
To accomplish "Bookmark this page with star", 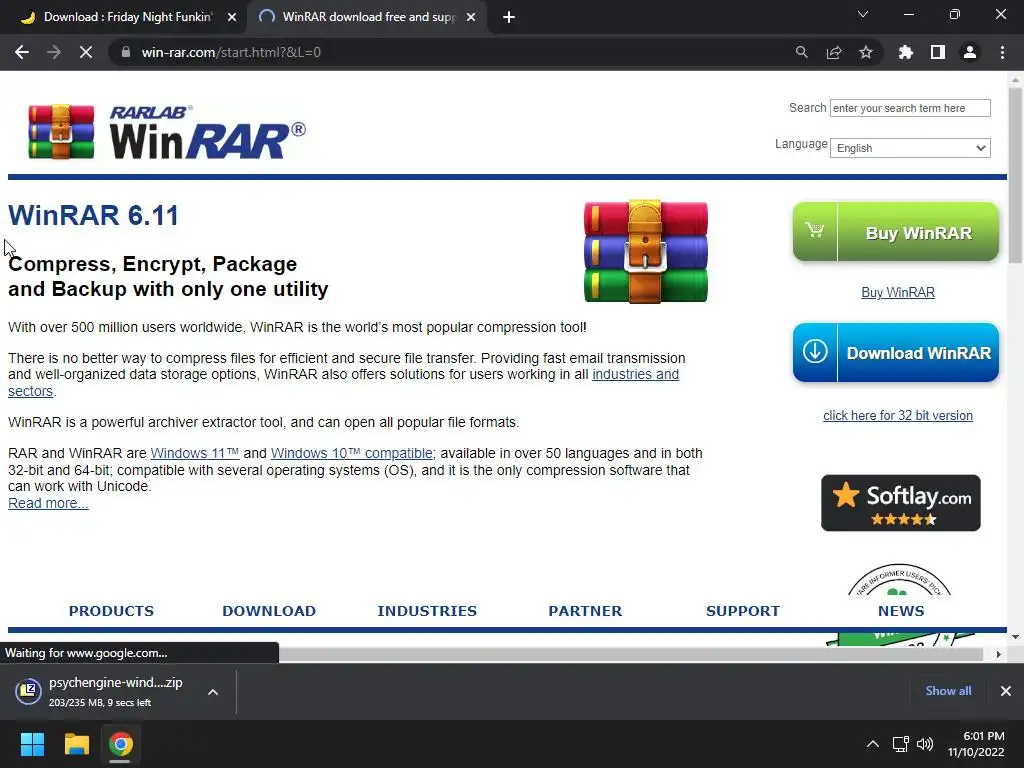I will [866, 52].
